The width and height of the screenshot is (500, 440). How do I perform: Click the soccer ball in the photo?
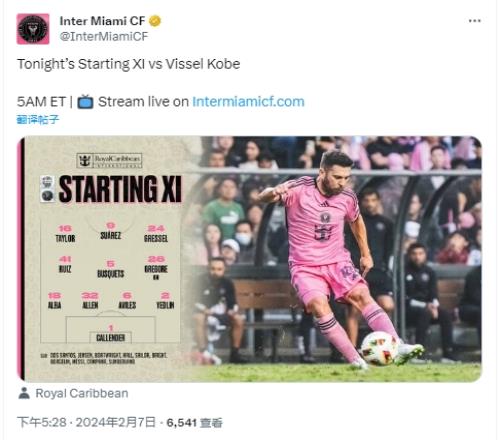pyautogui.click(x=379, y=348)
